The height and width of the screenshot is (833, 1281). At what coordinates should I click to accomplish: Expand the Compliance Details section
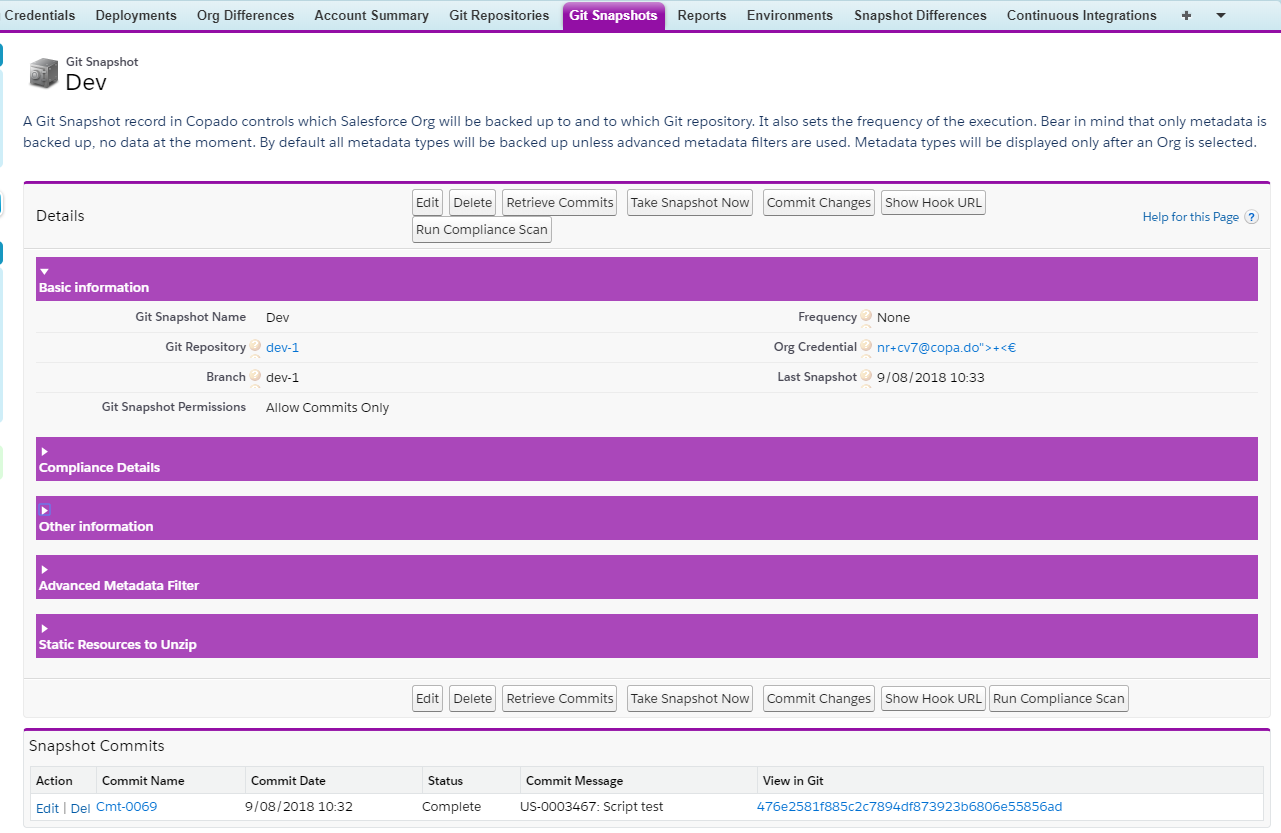[44, 451]
